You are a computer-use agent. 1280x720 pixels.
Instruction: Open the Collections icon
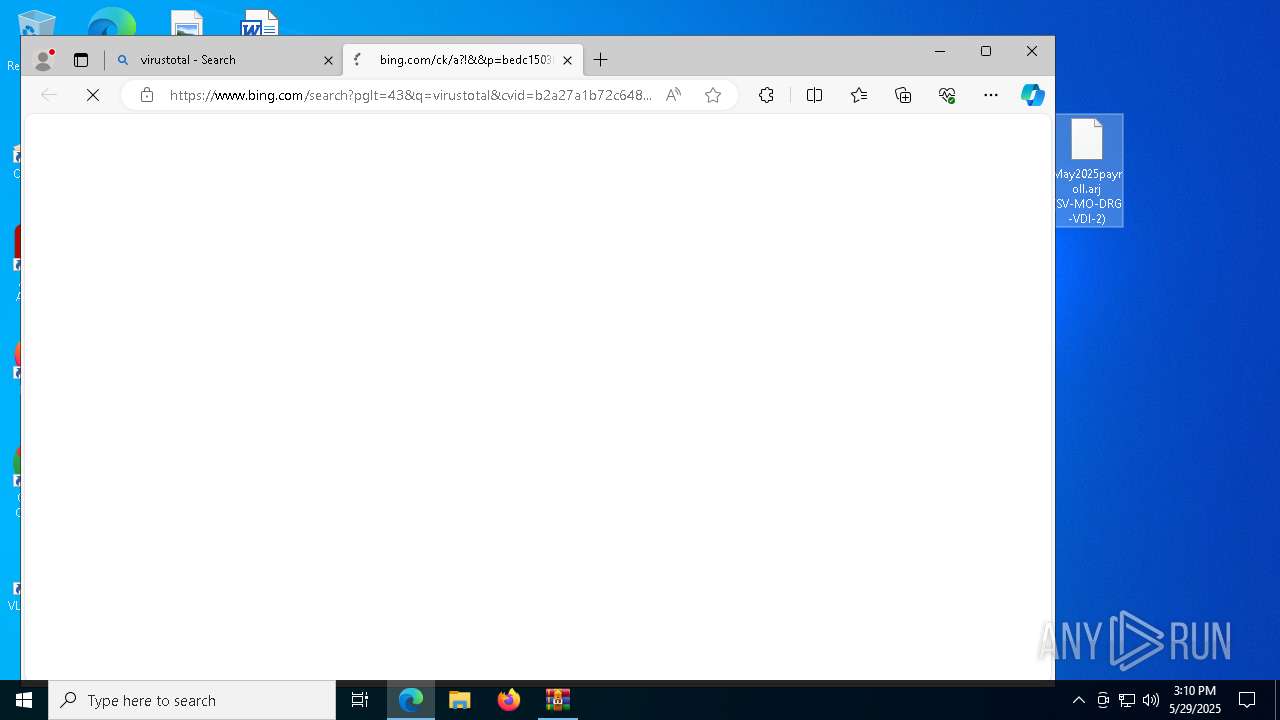click(x=903, y=95)
